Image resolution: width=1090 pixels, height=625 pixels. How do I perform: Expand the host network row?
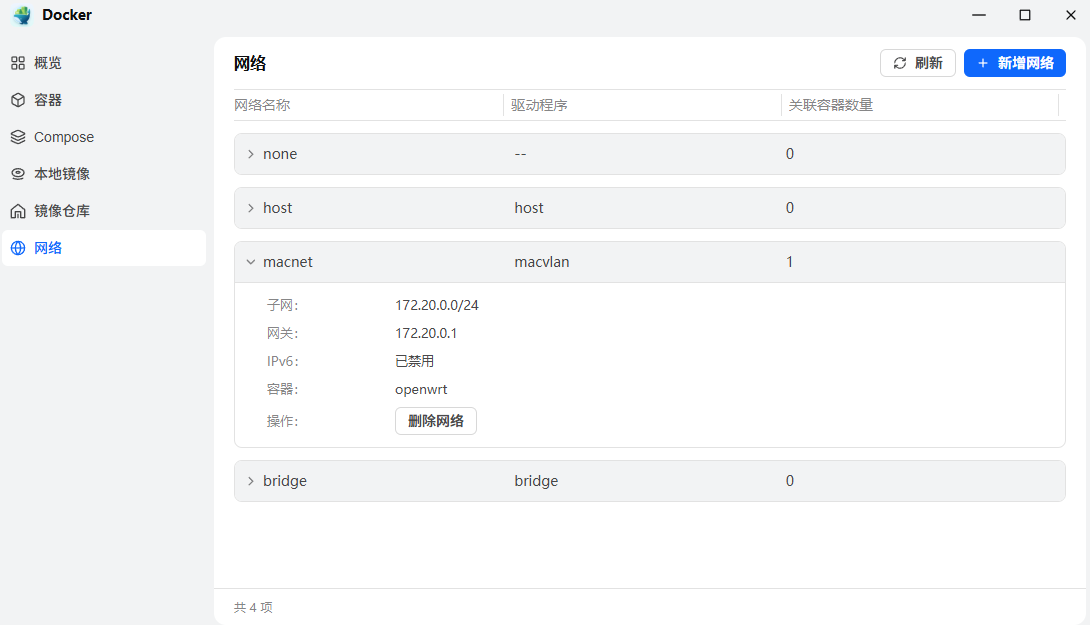[251, 208]
